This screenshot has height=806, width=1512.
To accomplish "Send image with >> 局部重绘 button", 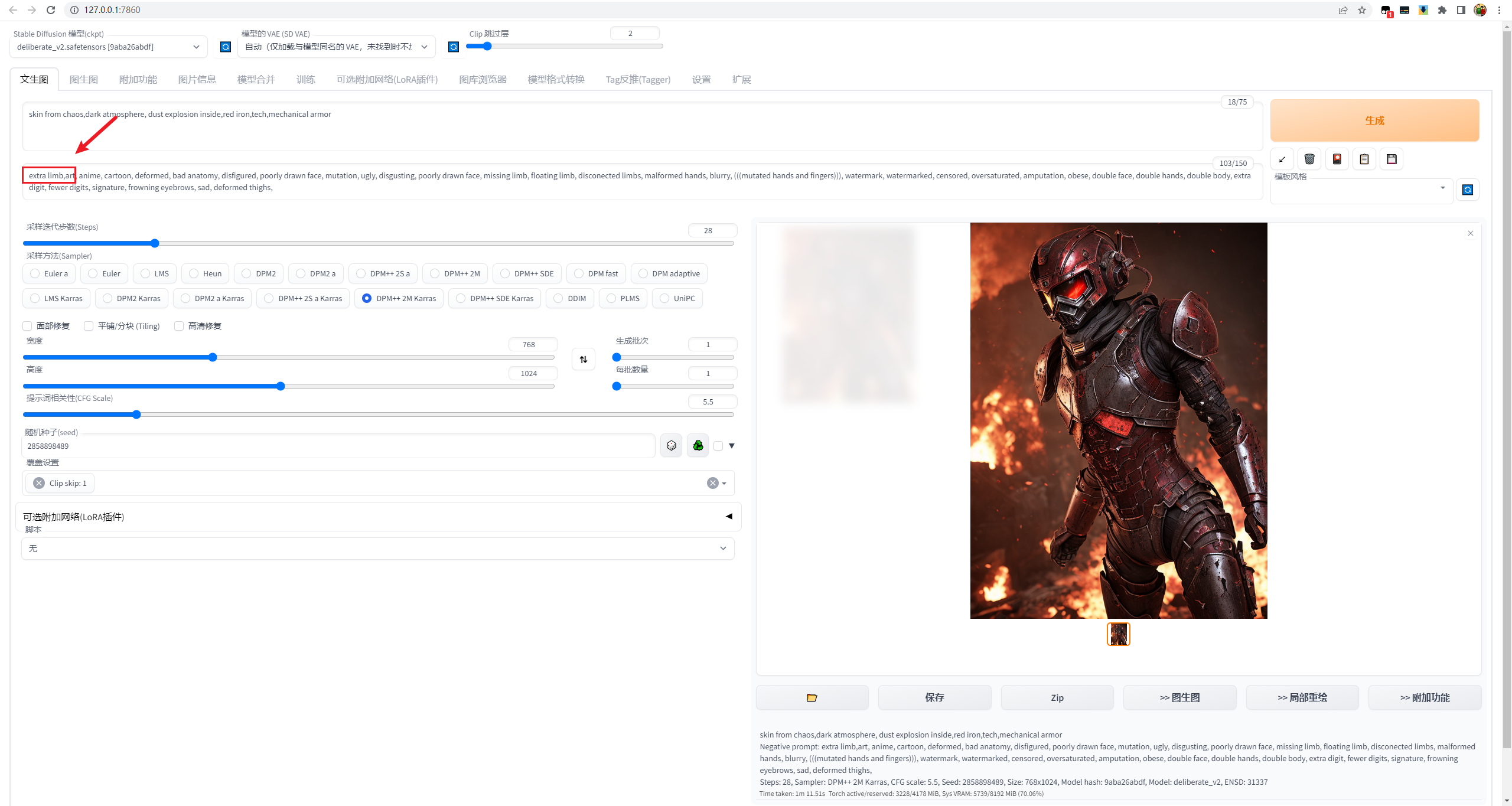I will point(1302,697).
